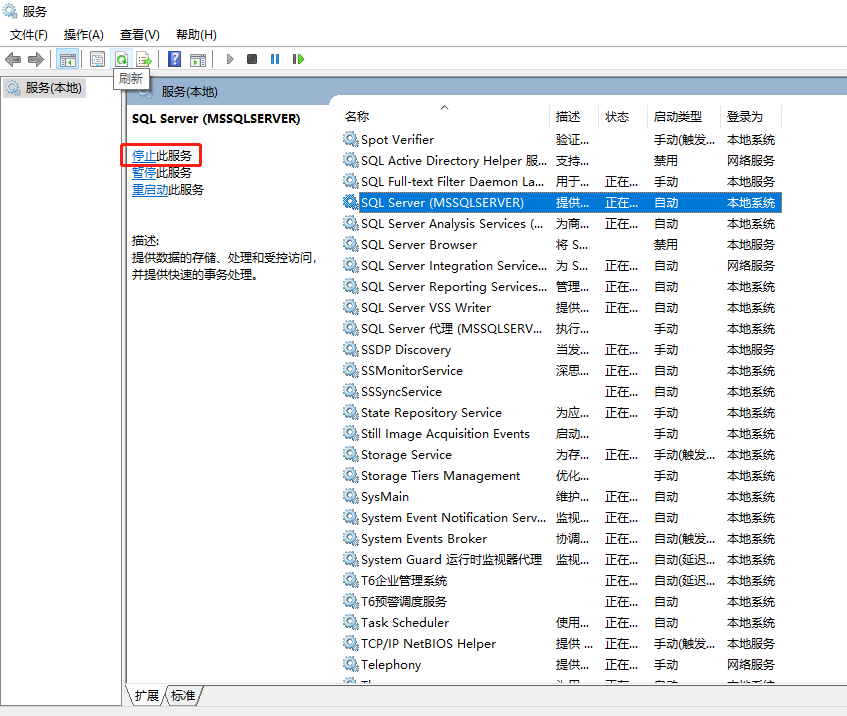Image resolution: width=847 pixels, height=716 pixels.
Task: Click the 停止 link to stop service
Action: (144, 155)
